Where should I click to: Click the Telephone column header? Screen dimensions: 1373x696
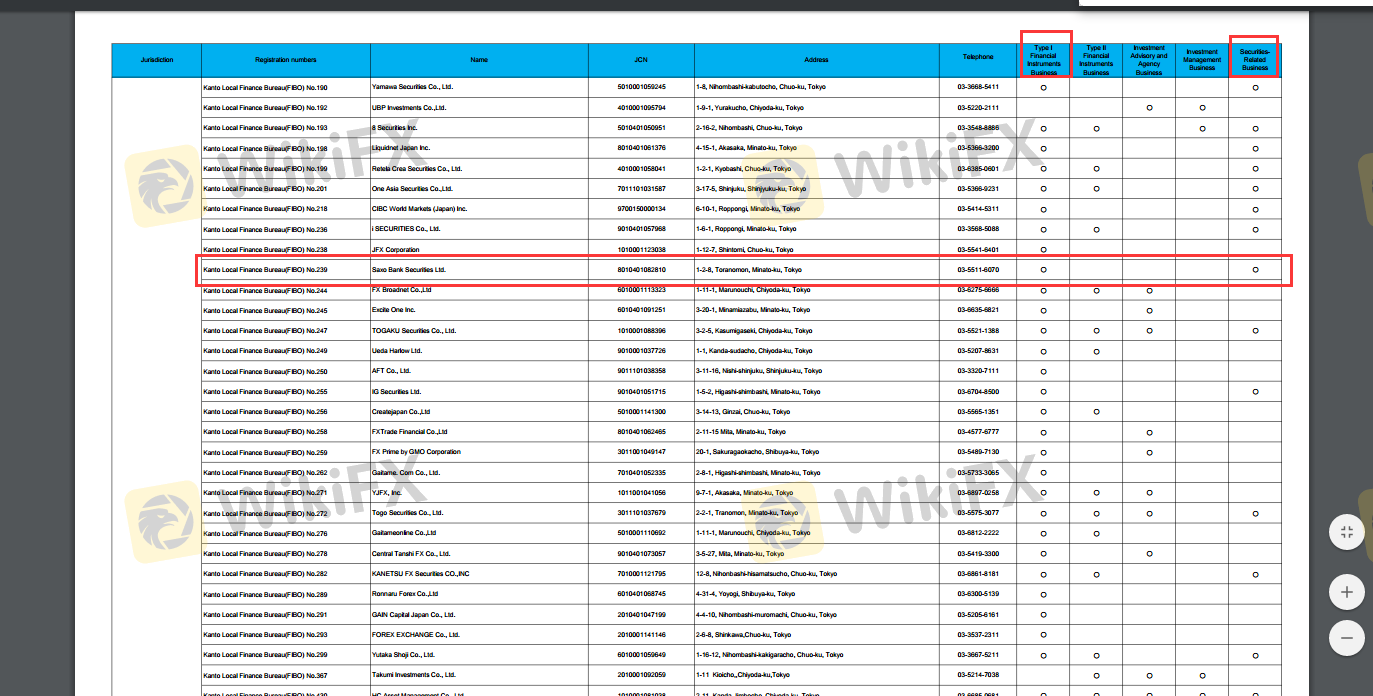tap(978, 57)
